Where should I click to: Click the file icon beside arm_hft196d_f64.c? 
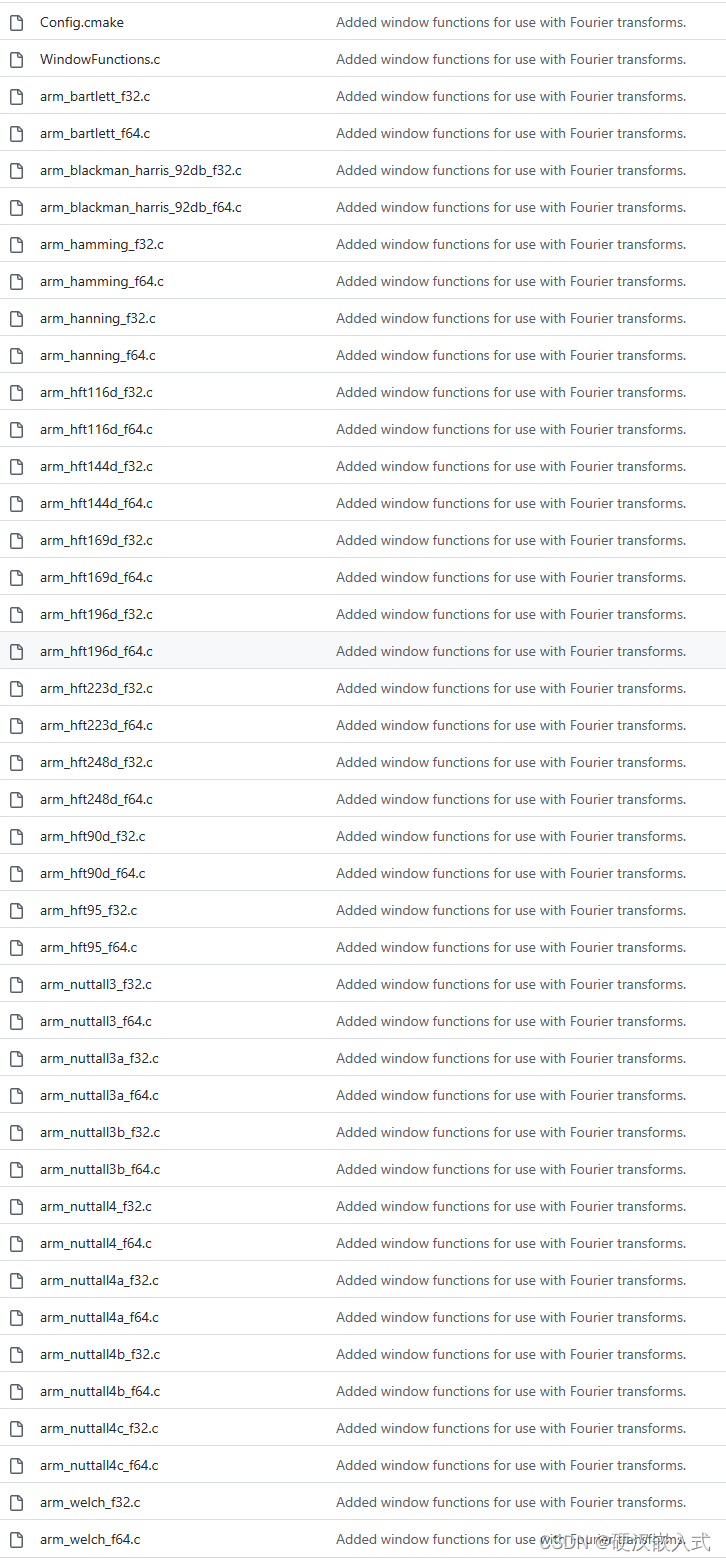(16, 651)
